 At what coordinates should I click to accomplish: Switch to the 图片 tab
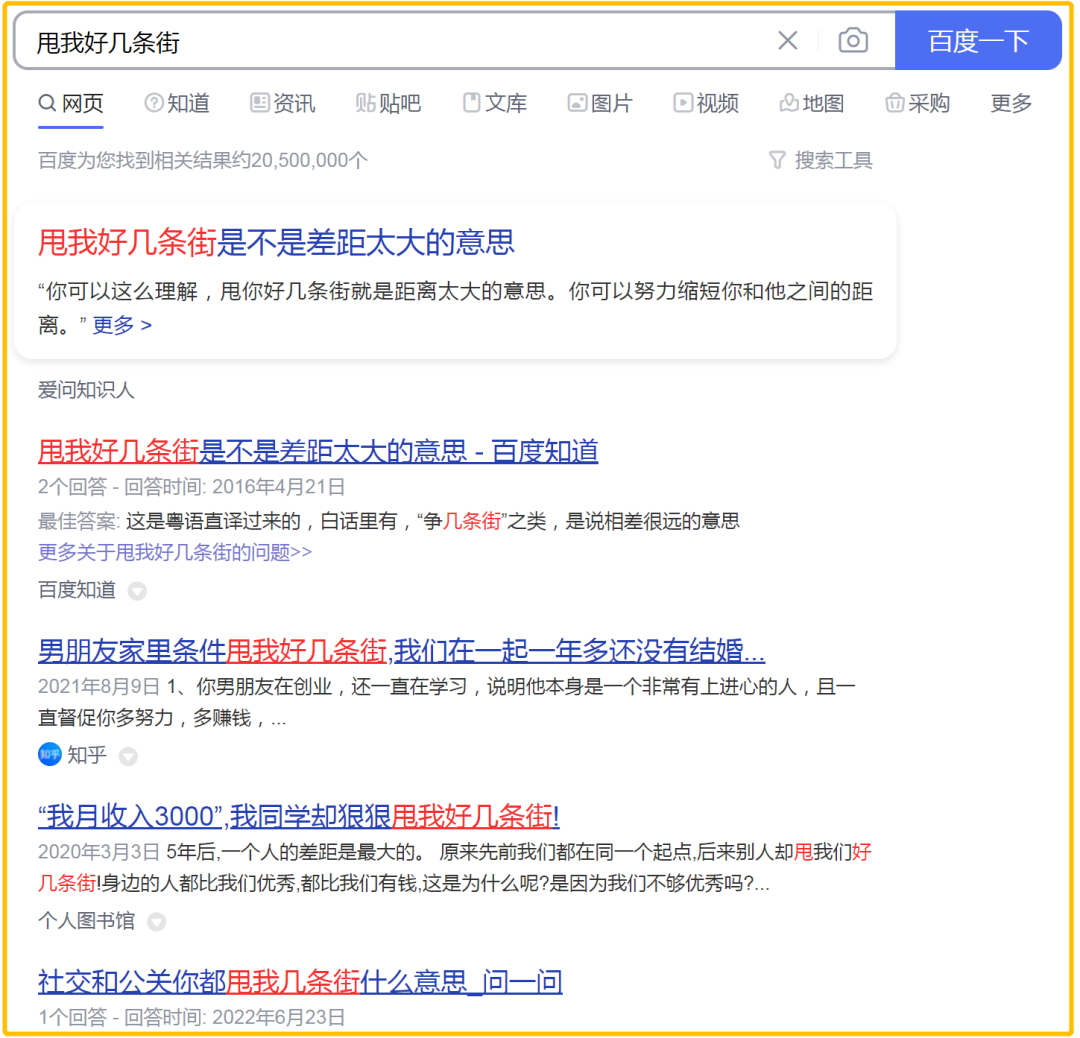[600, 104]
